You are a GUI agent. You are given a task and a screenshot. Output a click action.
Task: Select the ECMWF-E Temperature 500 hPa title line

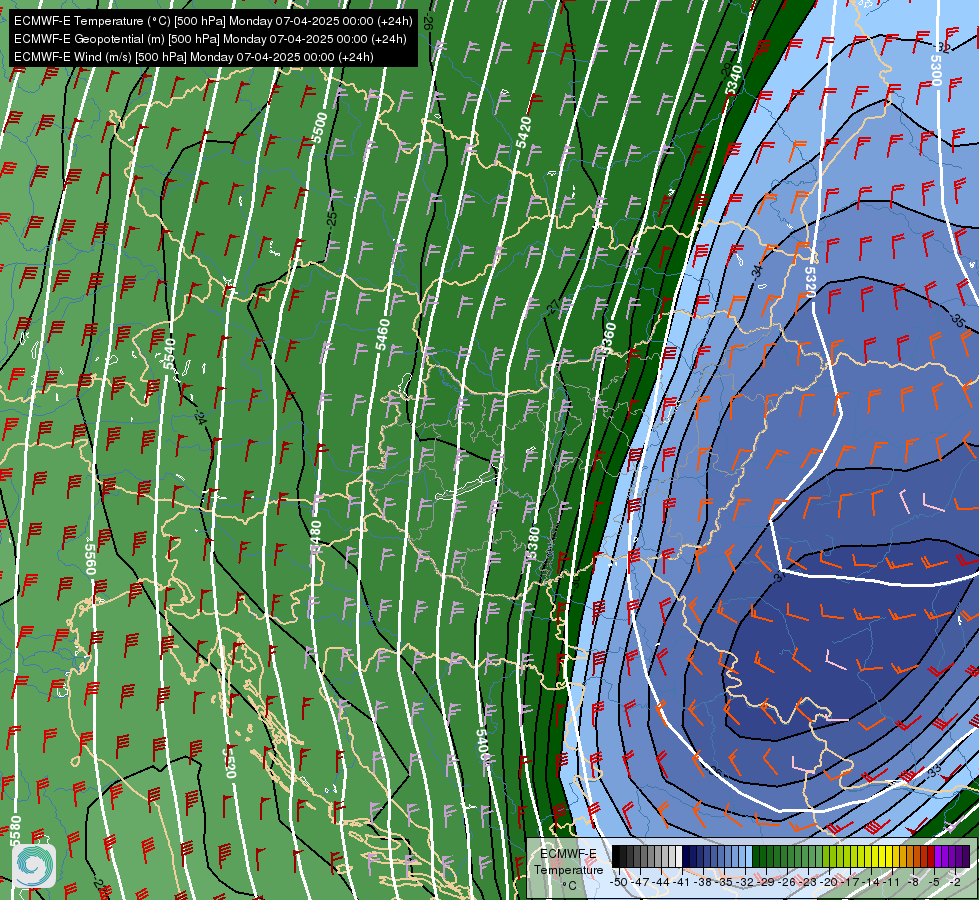(x=213, y=21)
